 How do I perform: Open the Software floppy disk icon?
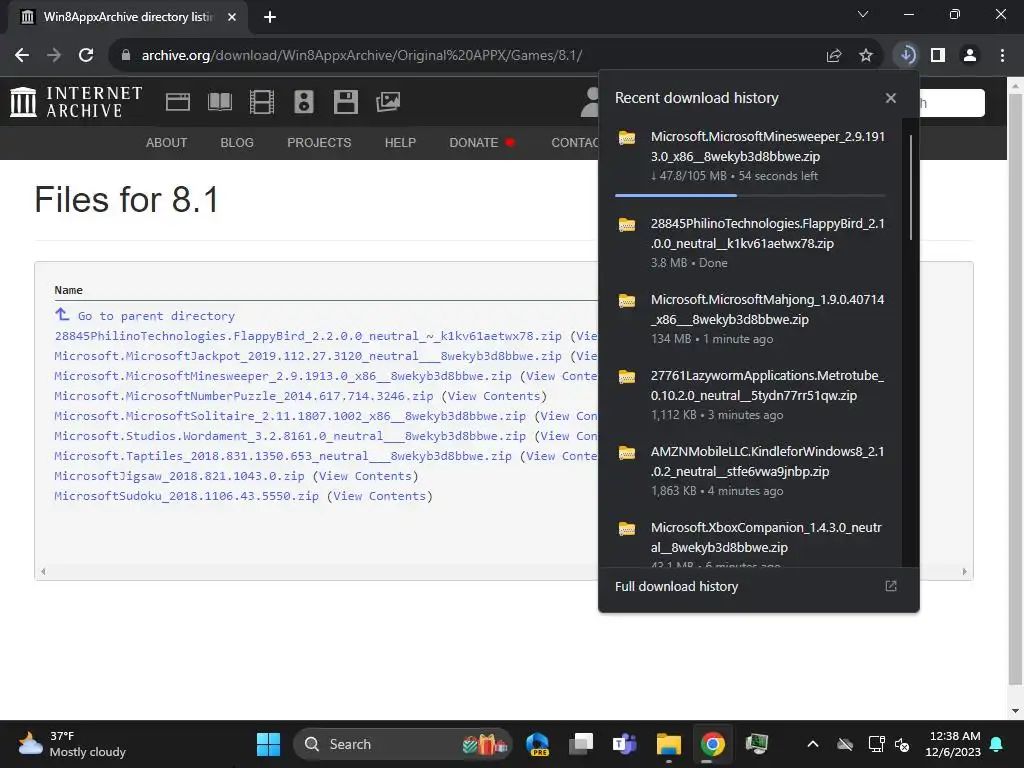click(345, 102)
